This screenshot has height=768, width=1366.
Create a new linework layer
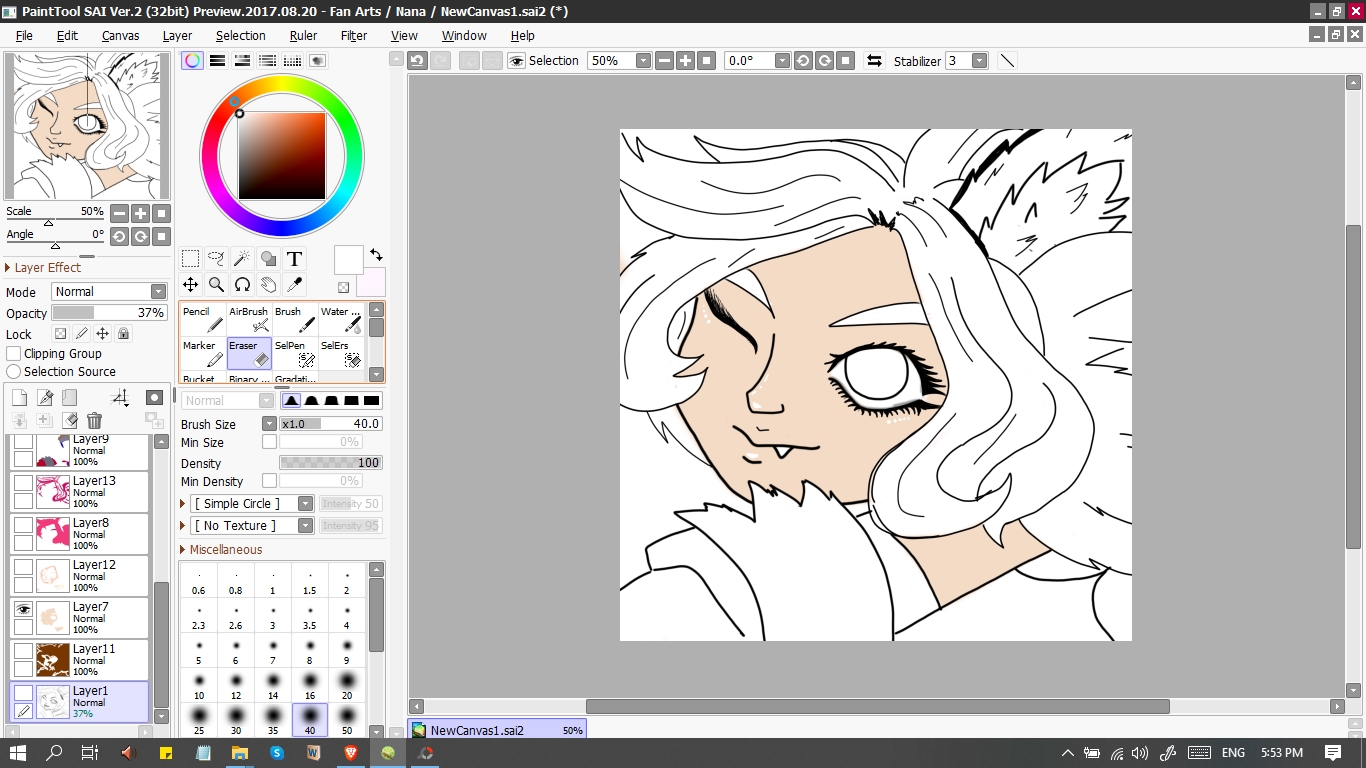pos(45,398)
